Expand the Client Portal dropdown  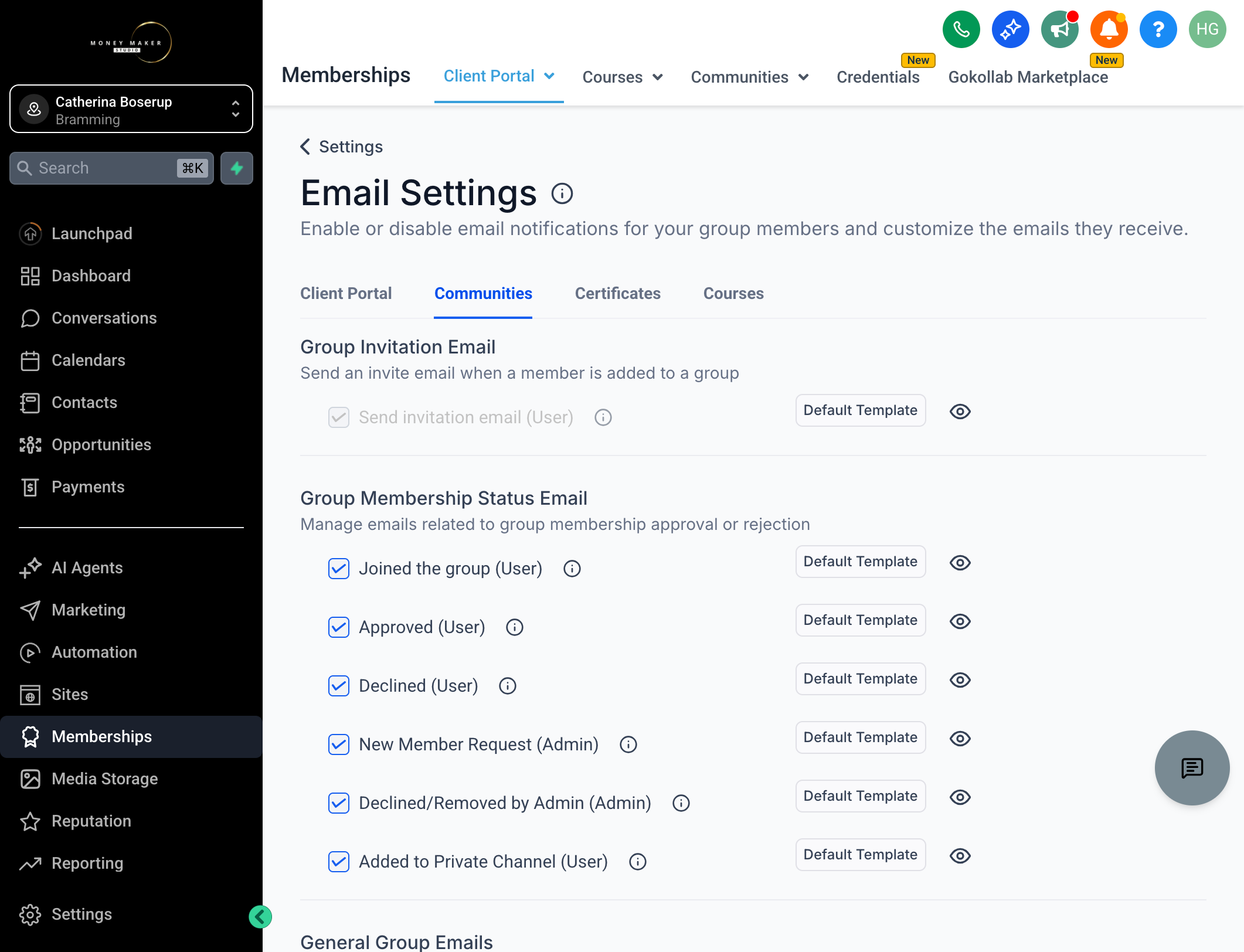pos(499,76)
